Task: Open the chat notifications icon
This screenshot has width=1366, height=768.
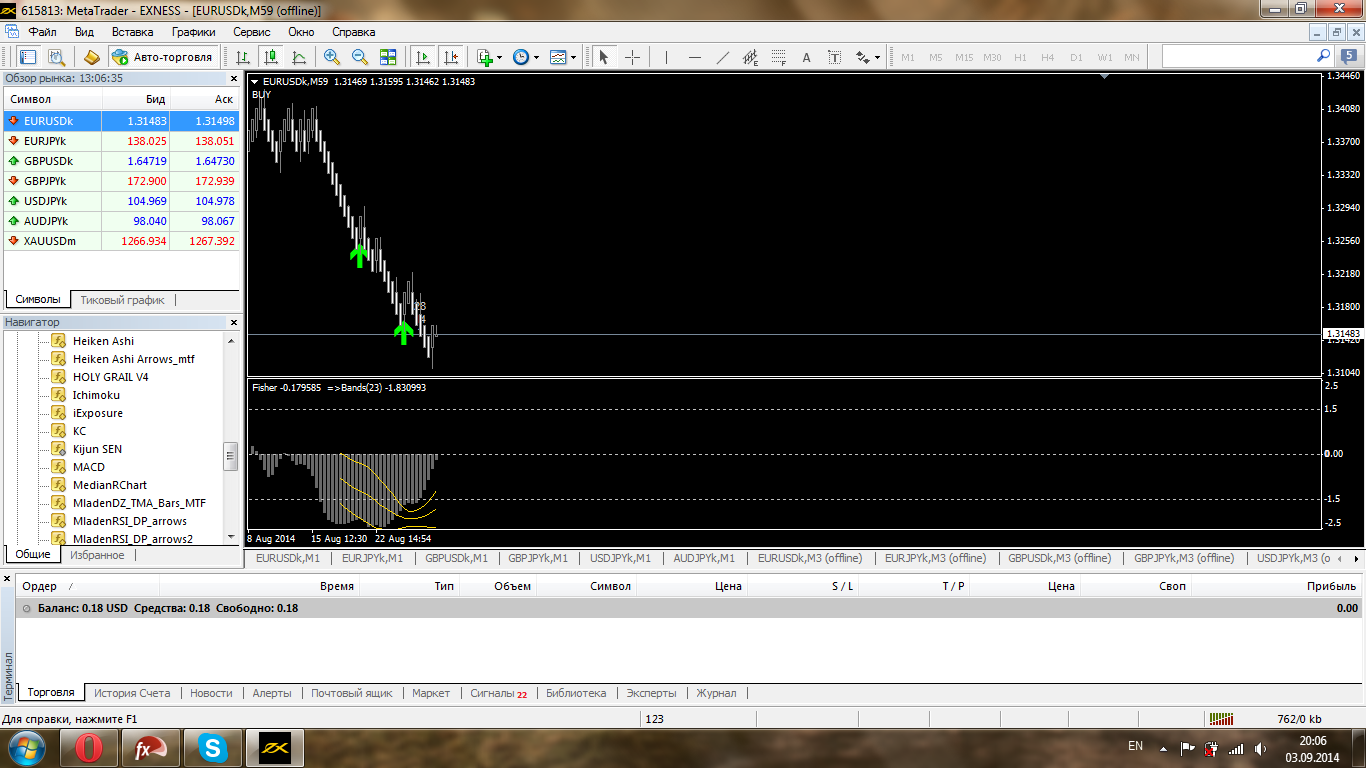Action: click(x=1348, y=57)
